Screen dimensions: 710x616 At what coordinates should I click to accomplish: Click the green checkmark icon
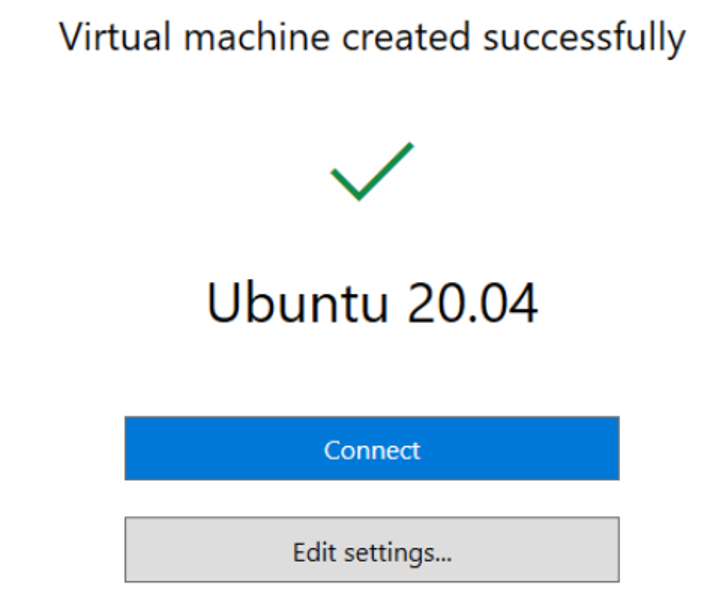click(x=371, y=172)
